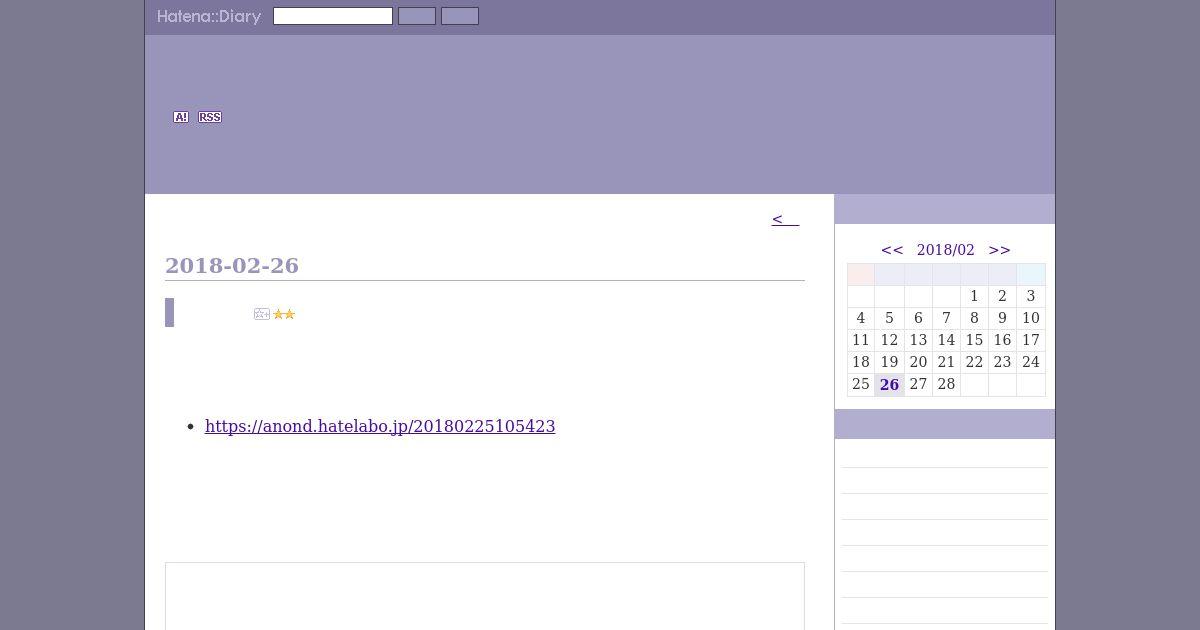Focus the header search input field
1200x630 pixels.
[x=333, y=16]
